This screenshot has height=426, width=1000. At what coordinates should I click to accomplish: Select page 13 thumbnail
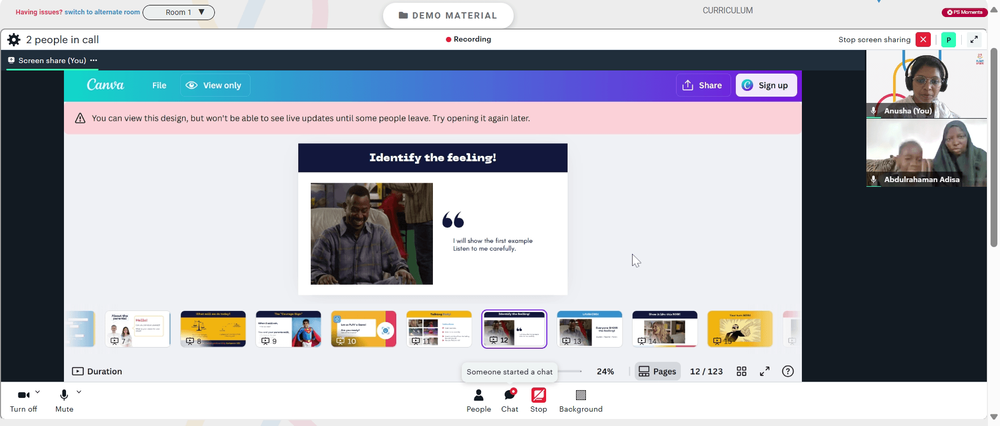589,329
